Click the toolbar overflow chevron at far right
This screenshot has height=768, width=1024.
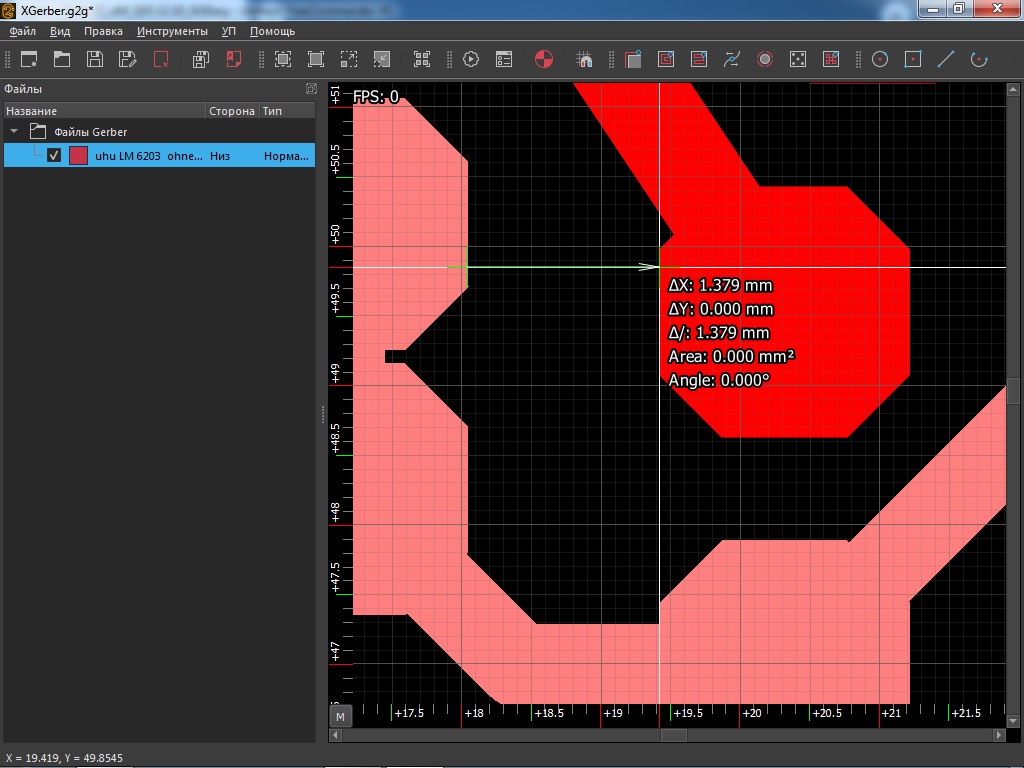click(x=1016, y=59)
